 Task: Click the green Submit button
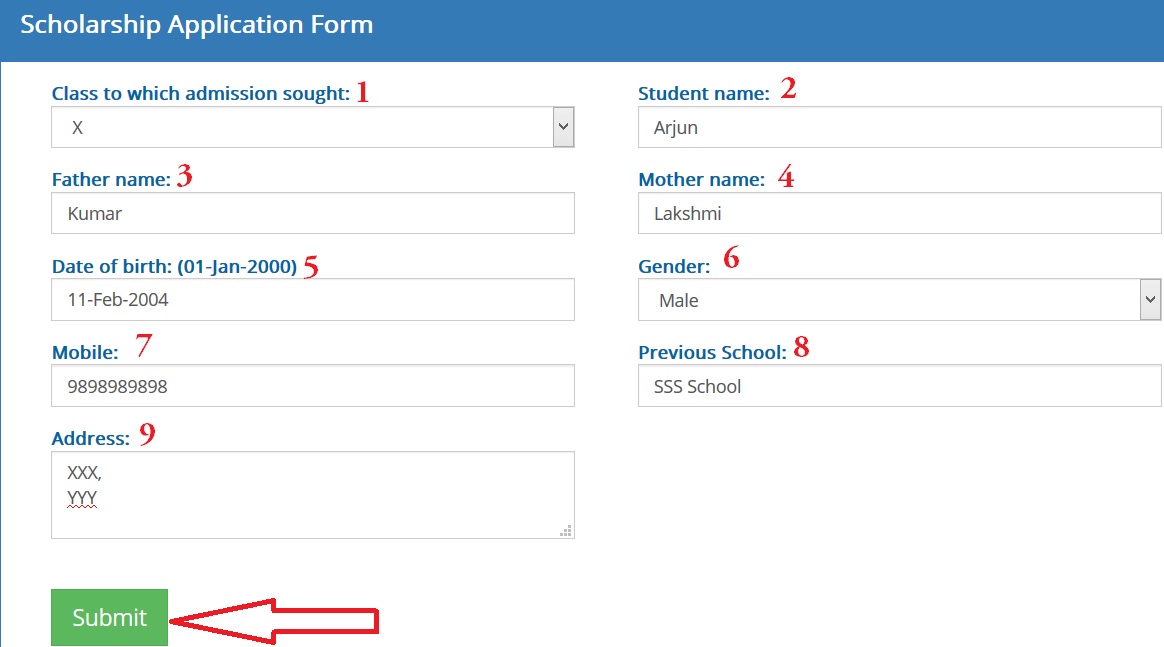110,617
